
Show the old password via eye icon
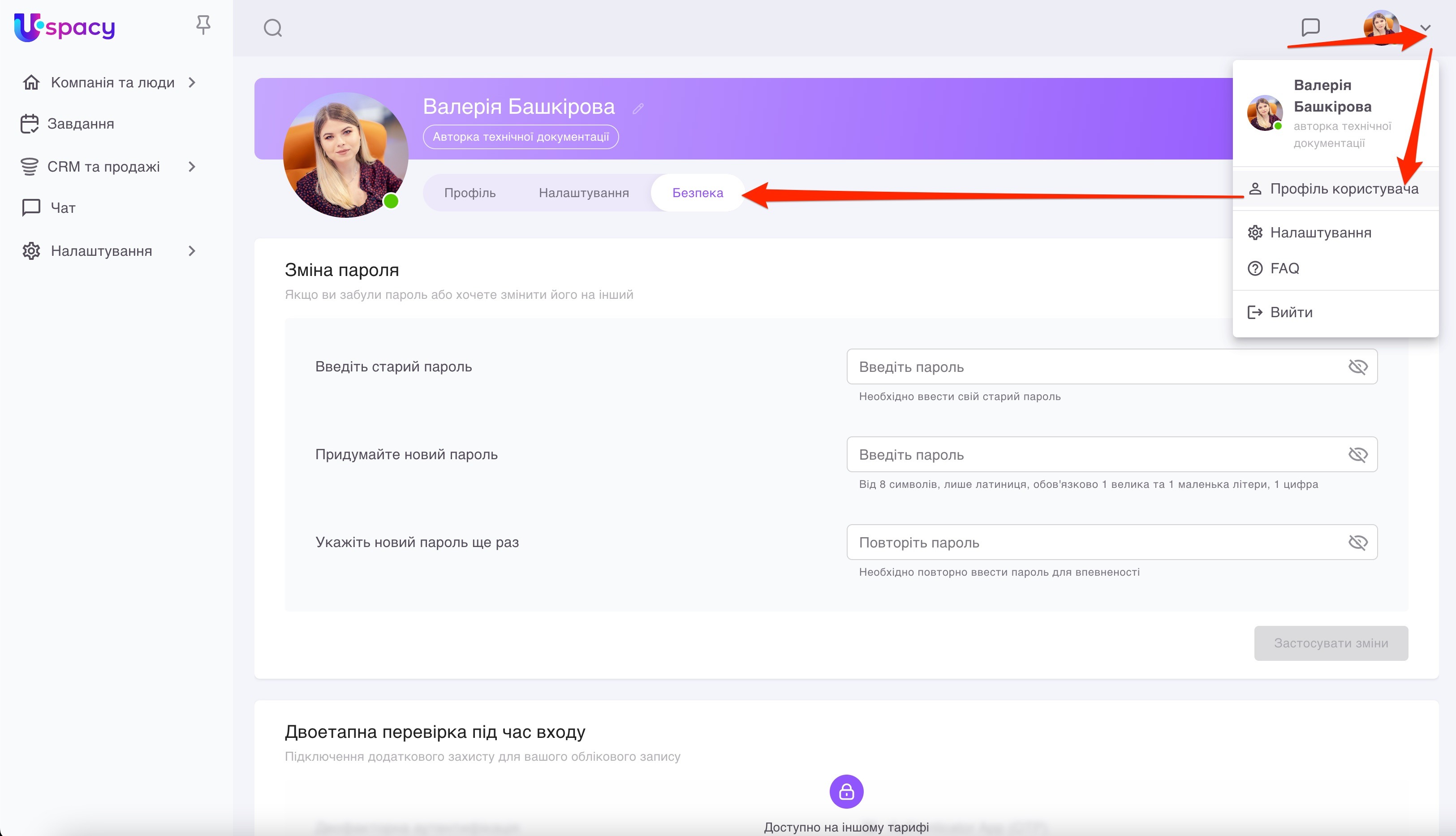coord(1358,367)
